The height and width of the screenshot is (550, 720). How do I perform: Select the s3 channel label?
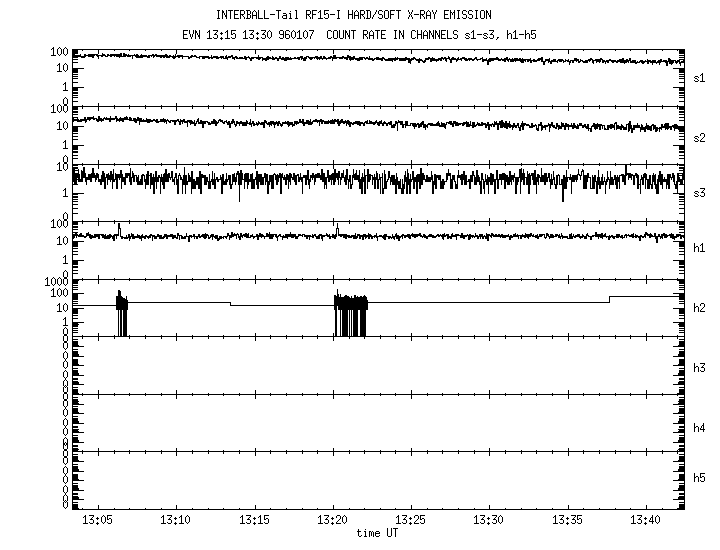[700, 192]
